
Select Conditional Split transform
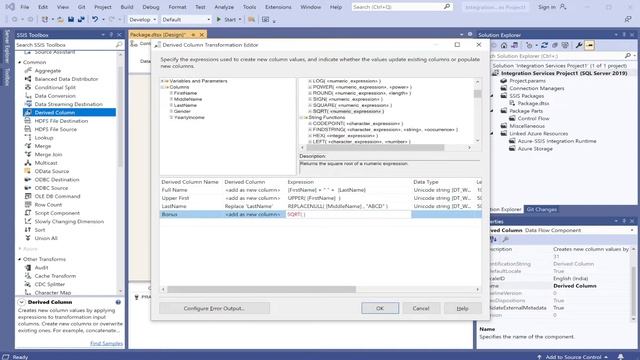[x=55, y=87]
